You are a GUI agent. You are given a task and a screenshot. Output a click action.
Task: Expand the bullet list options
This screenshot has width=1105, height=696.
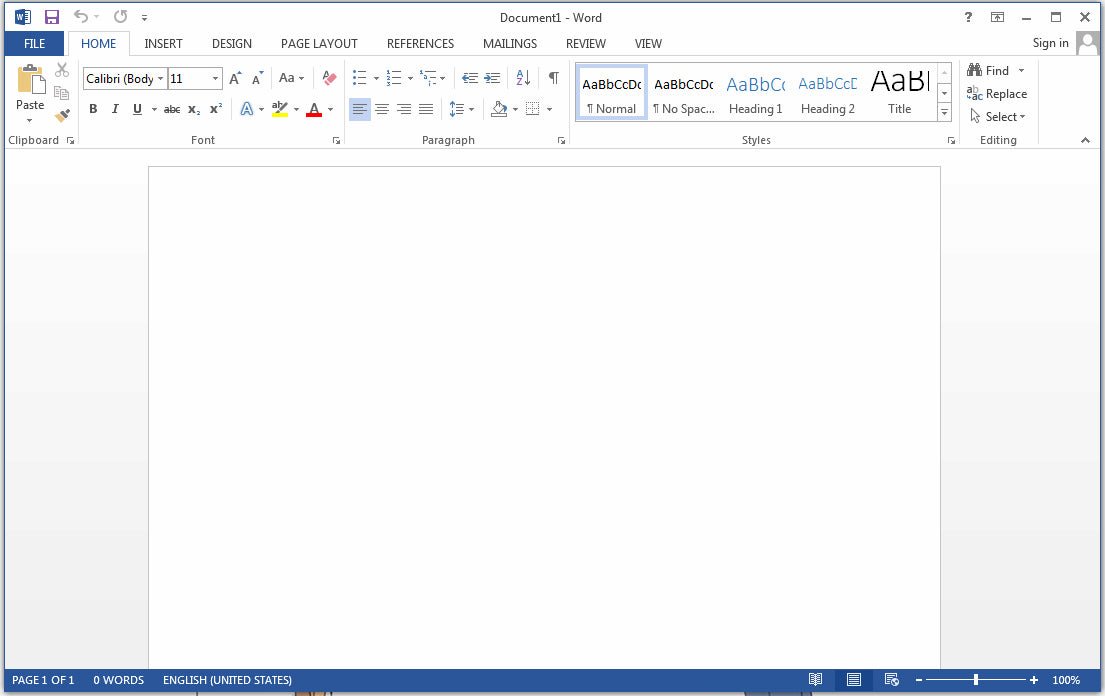coord(376,77)
